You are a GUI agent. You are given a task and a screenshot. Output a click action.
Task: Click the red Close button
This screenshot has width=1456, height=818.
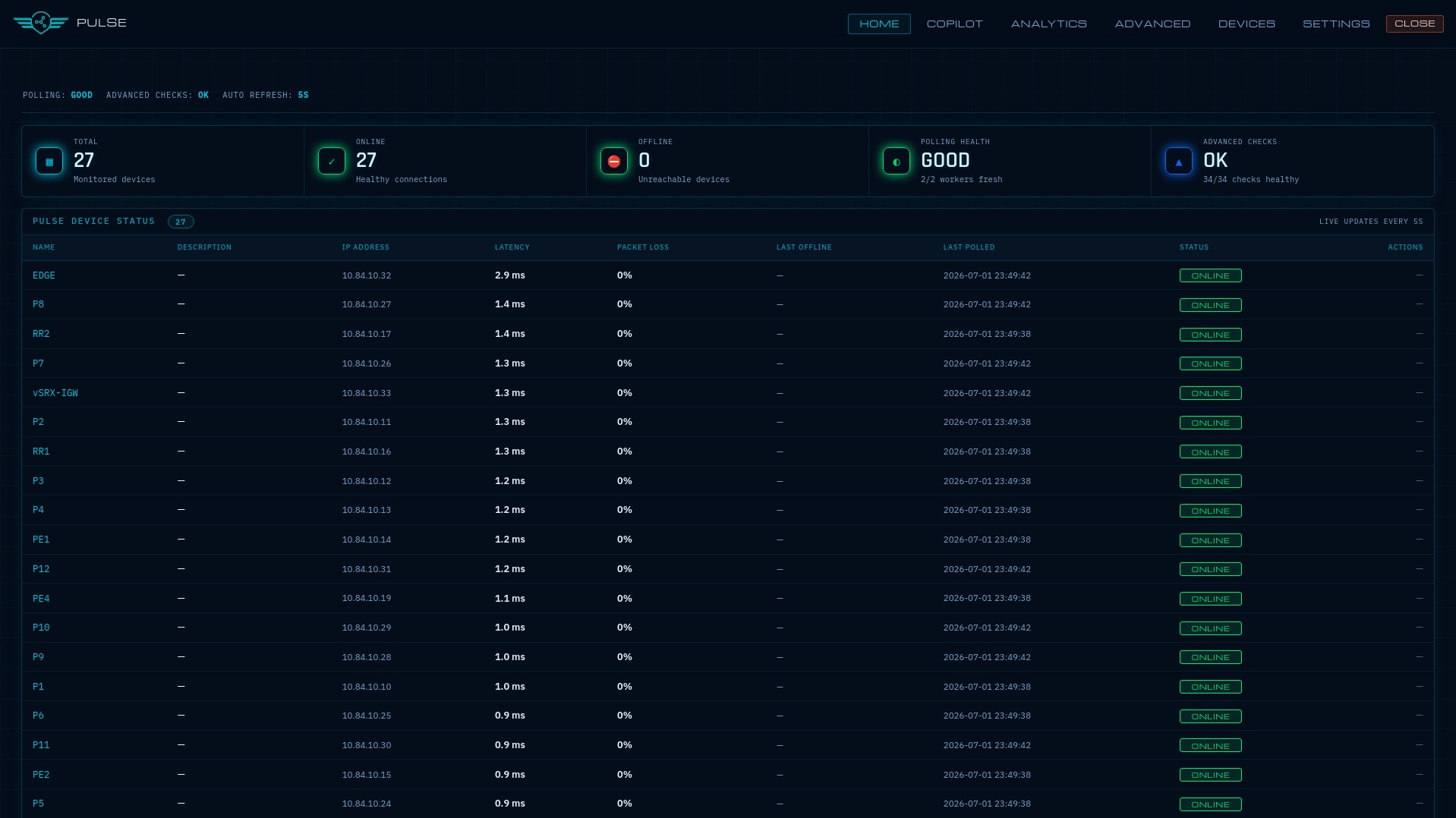click(x=1414, y=24)
